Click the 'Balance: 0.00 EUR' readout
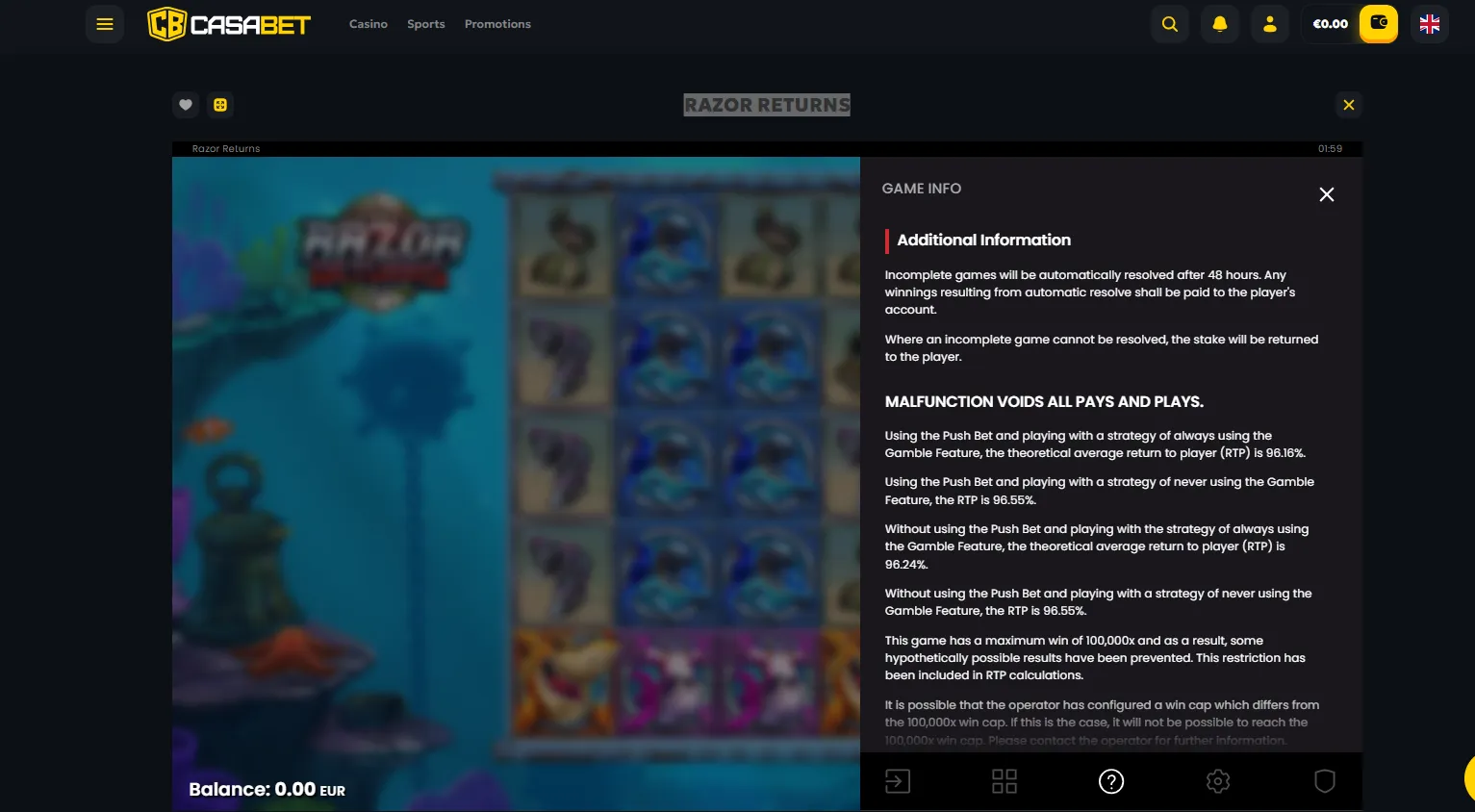Image resolution: width=1475 pixels, height=812 pixels. [267, 790]
